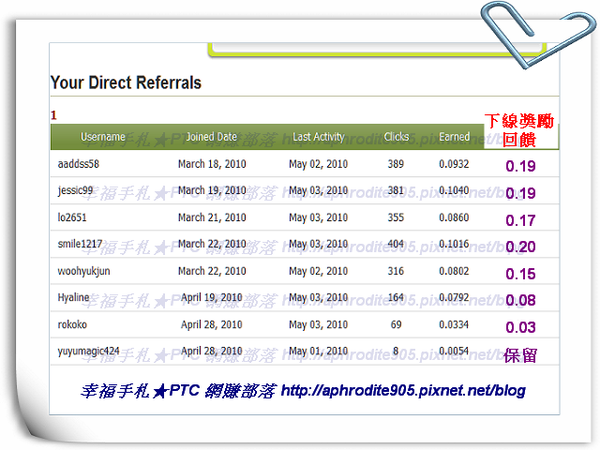The width and height of the screenshot is (600, 450).
Task: Click last activity May 01, 2010
Action: click(318, 351)
